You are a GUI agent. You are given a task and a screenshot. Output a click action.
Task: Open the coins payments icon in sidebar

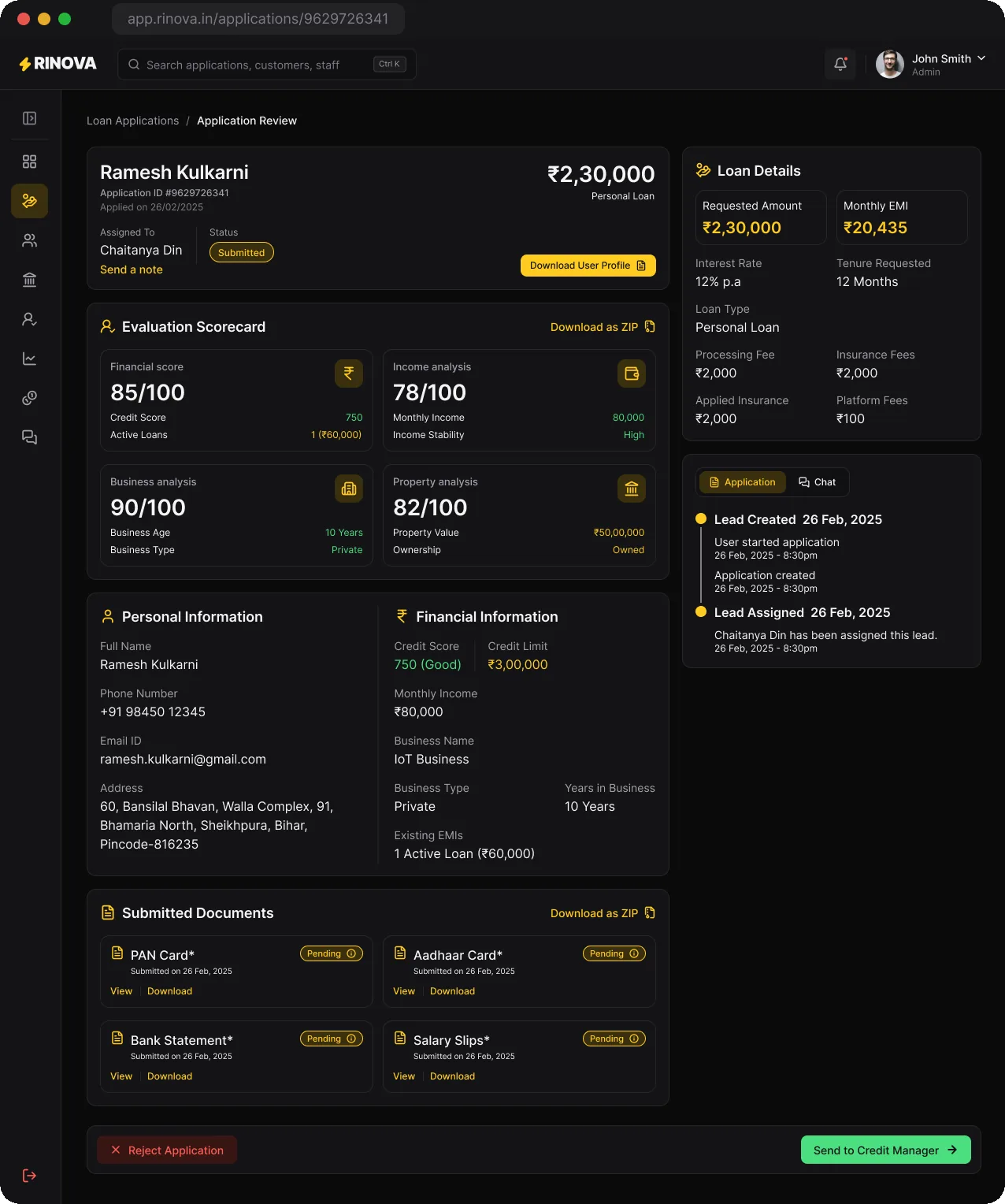tap(29, 398)
